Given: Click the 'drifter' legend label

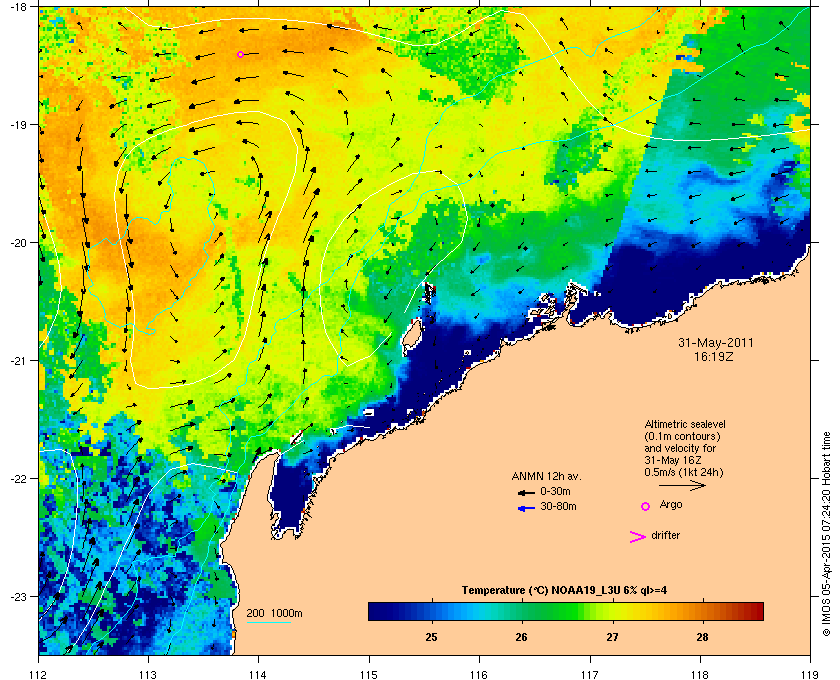Looking at the screenshot, I should (665, 535).
